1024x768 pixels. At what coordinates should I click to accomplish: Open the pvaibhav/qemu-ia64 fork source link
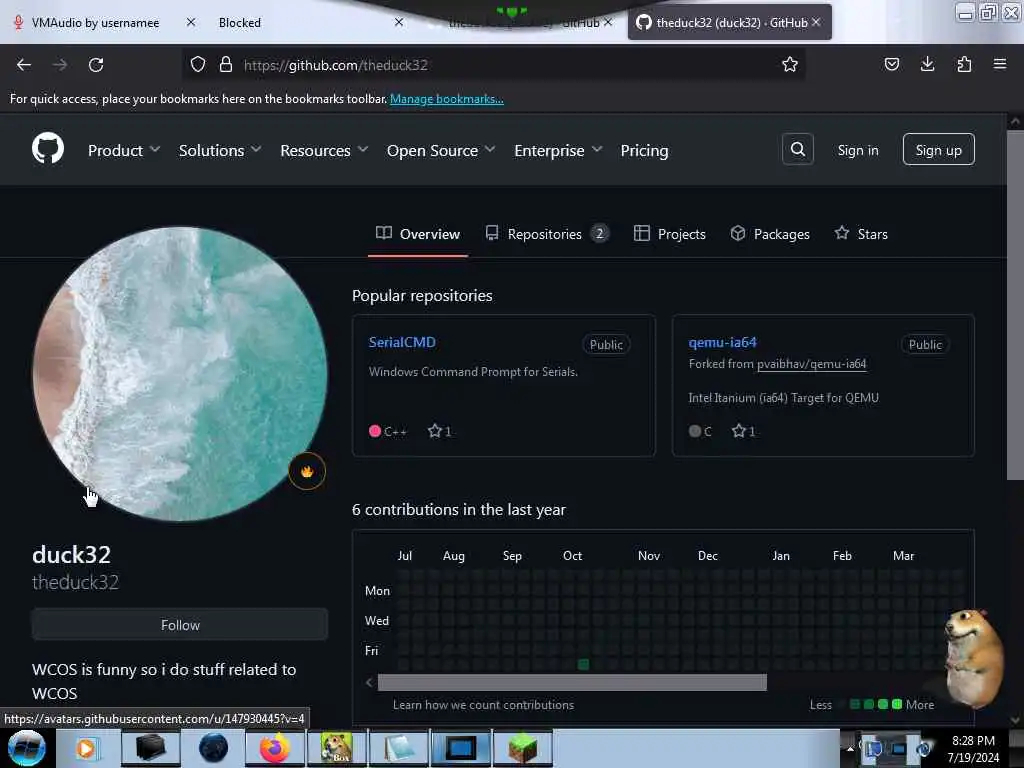click(x=811, y=364)
